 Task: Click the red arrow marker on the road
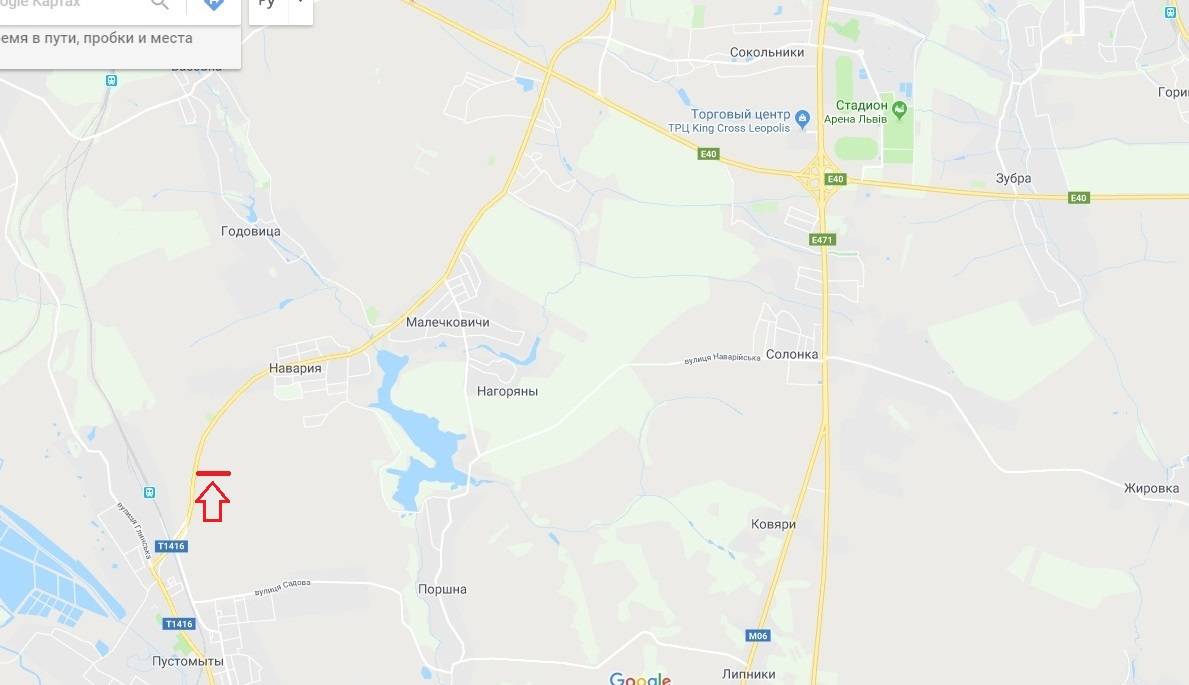point(213,497)
